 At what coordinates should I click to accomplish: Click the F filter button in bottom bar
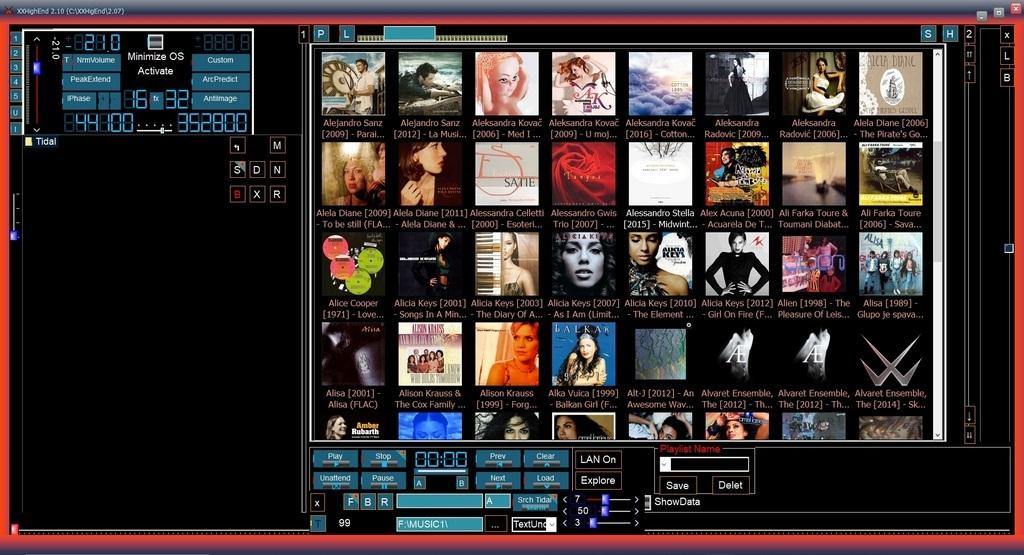click(351, 501)
